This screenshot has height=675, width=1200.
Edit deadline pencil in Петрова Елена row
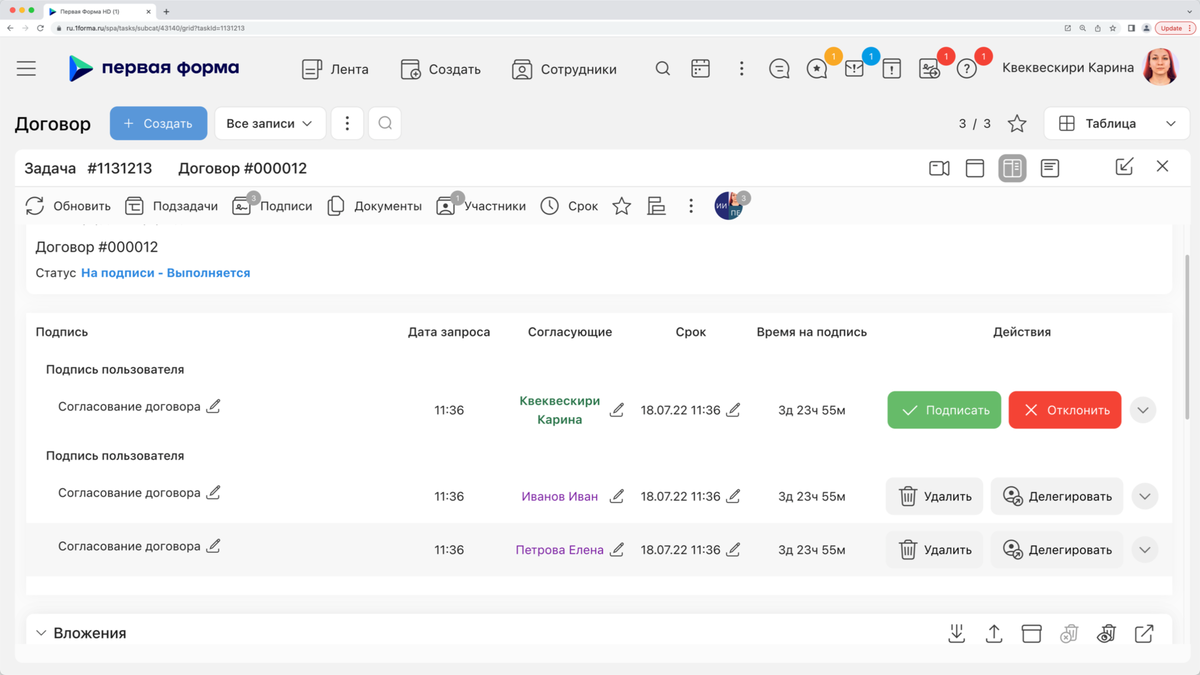(x=733, y=549)
